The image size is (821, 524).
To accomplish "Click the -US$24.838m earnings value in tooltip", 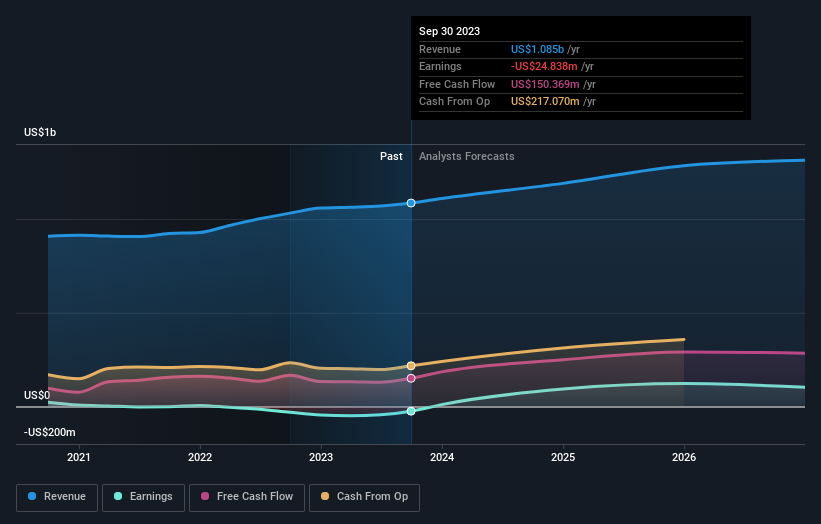I will 544,66.
